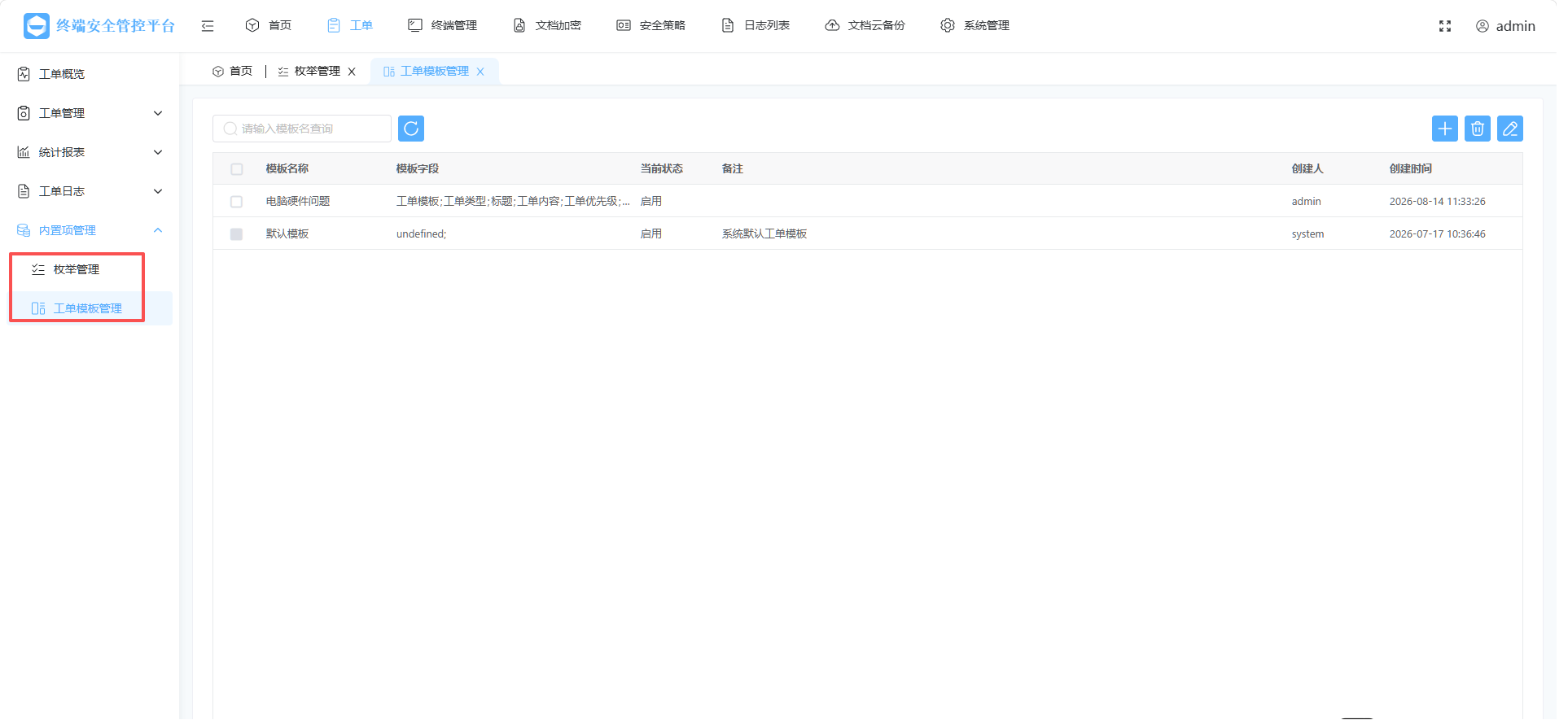Expand 统计报表 sidebar menu
Image resolution: width=1568 pixels, height=720 pixels.
pyautogui.click(x=90, y=152)
